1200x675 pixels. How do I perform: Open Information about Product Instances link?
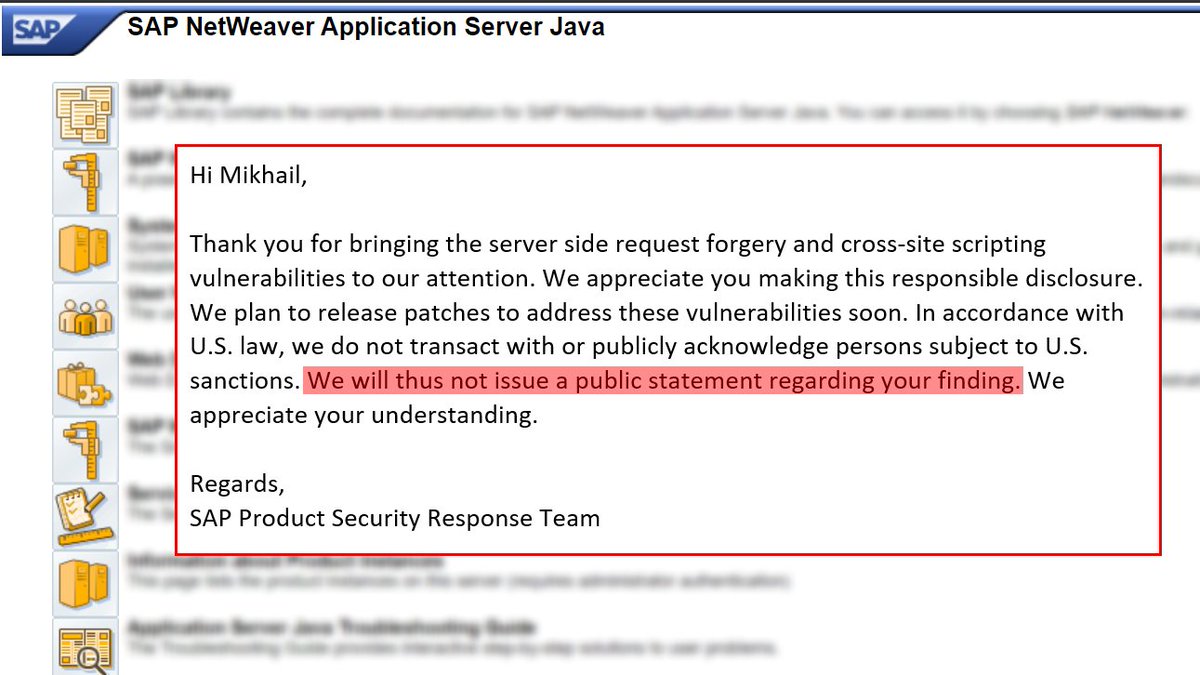point(285,560)
